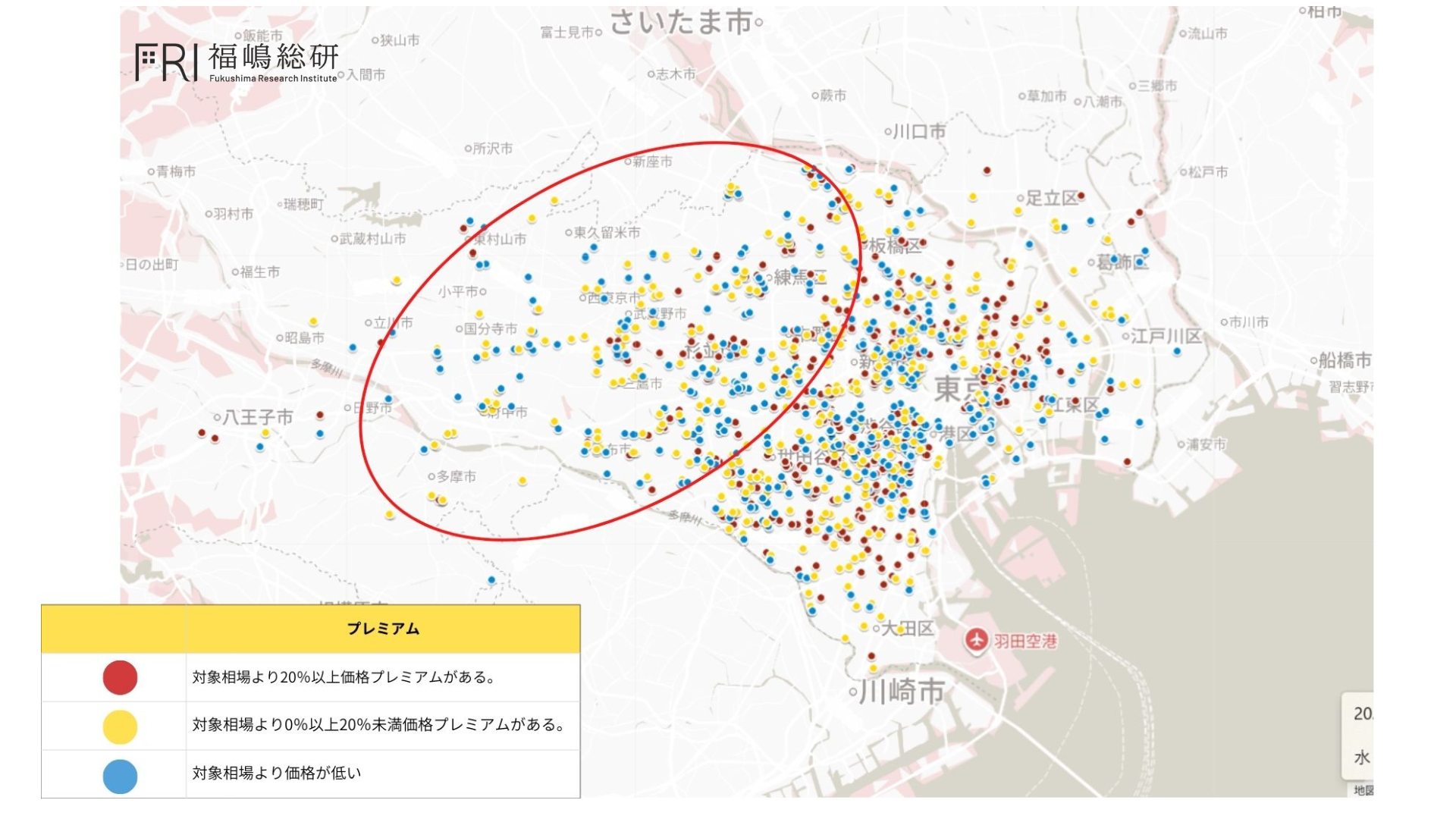Click the 足立区 ward label
1456x819 pixels.
click(1052, 199)
